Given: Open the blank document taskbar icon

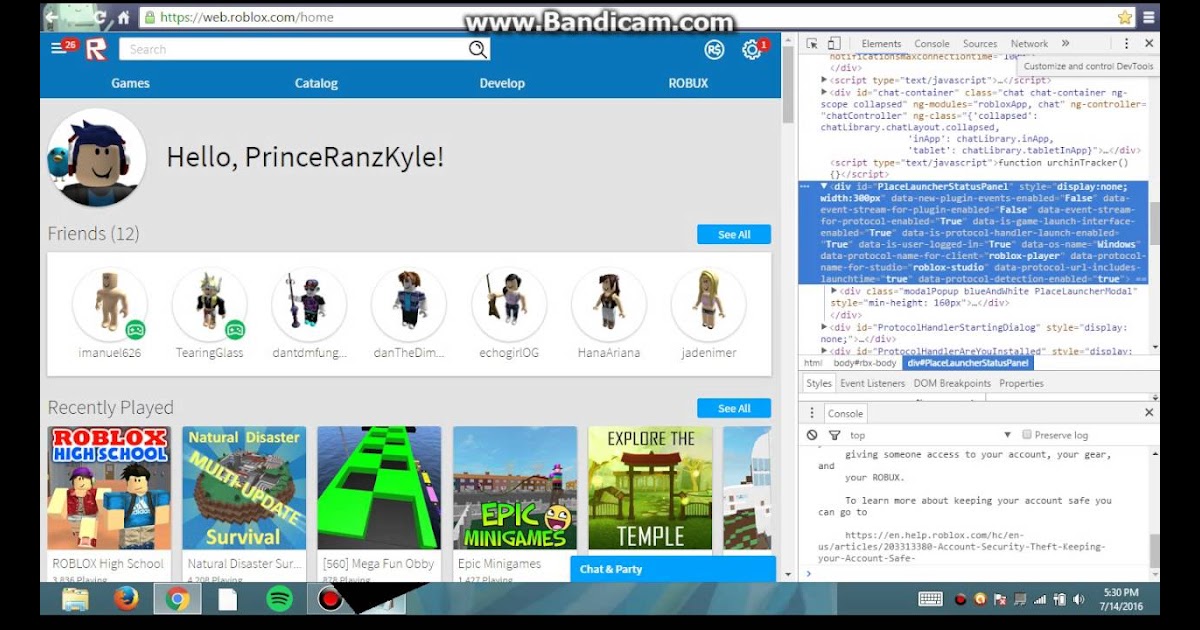Looking at the screenshot, I should [x=228, y=599].
